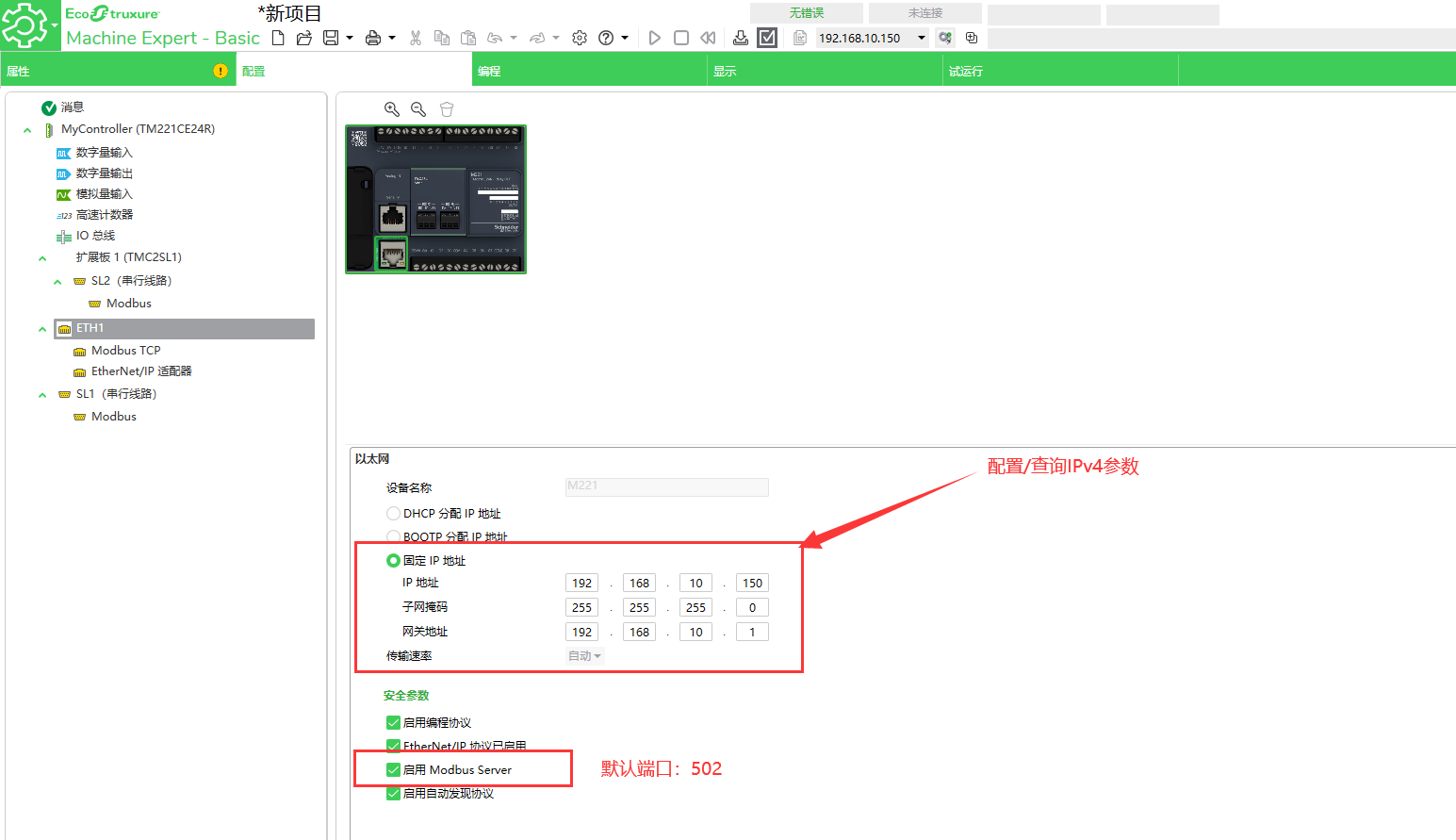The width and height of the screenshot is (1456, 840).
Task: Collapse the MyController tree node
Action: pyautogui.click(x=27, y=130)
